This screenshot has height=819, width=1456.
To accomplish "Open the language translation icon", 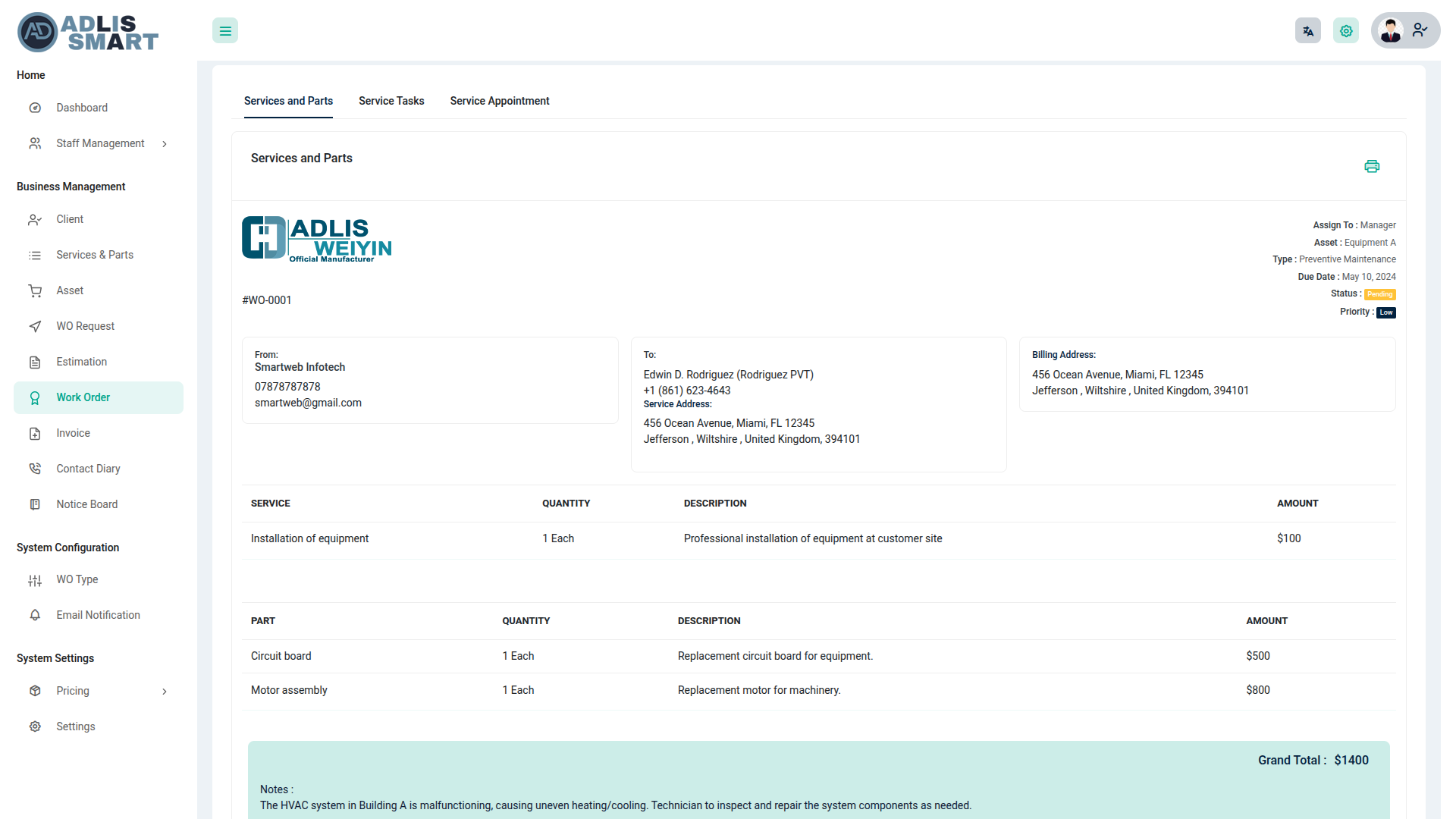I will pos(1307,31).
